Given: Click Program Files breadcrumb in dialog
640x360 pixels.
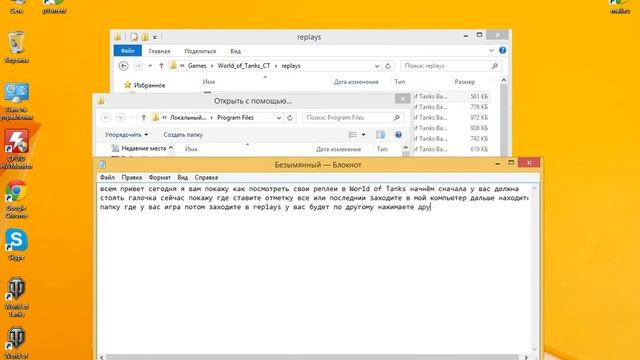Looking at the screenshot, I should pyautogui.click(x=235, y=118).
